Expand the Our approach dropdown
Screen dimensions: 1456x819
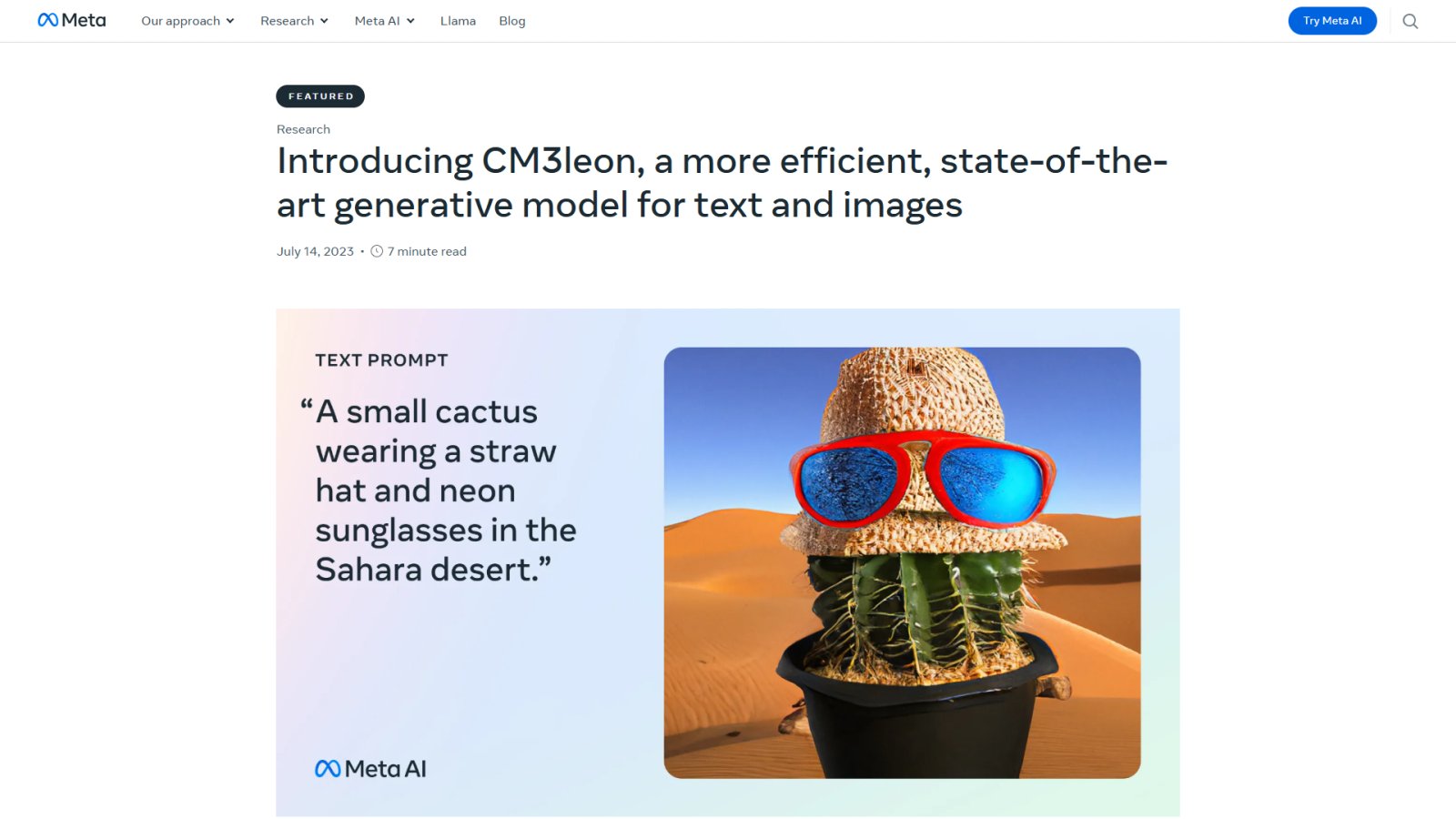coord(187,21)
